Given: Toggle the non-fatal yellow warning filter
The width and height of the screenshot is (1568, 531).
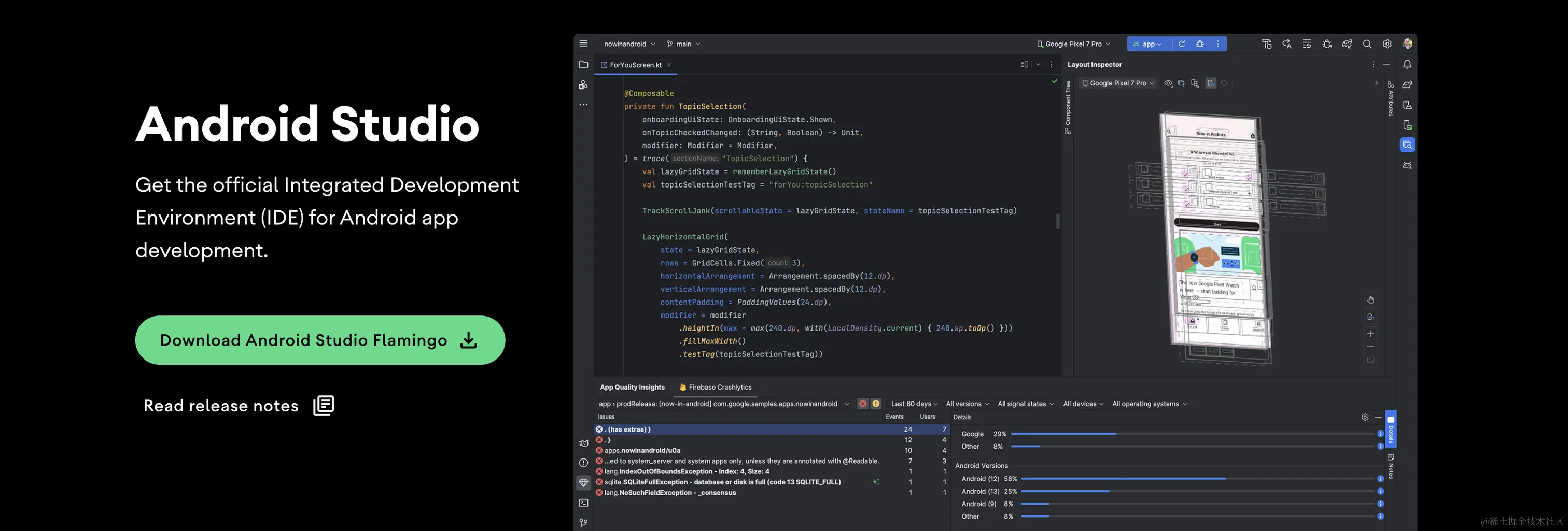Looking at the screenshot, I should pyautogui.click(x=876, y=404).
